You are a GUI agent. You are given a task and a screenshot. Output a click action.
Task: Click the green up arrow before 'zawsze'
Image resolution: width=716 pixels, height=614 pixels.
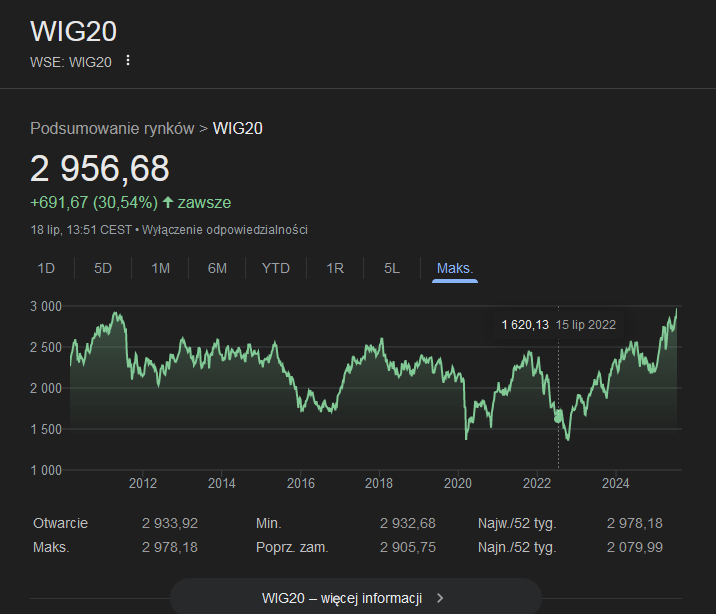(x=168, y=202)
